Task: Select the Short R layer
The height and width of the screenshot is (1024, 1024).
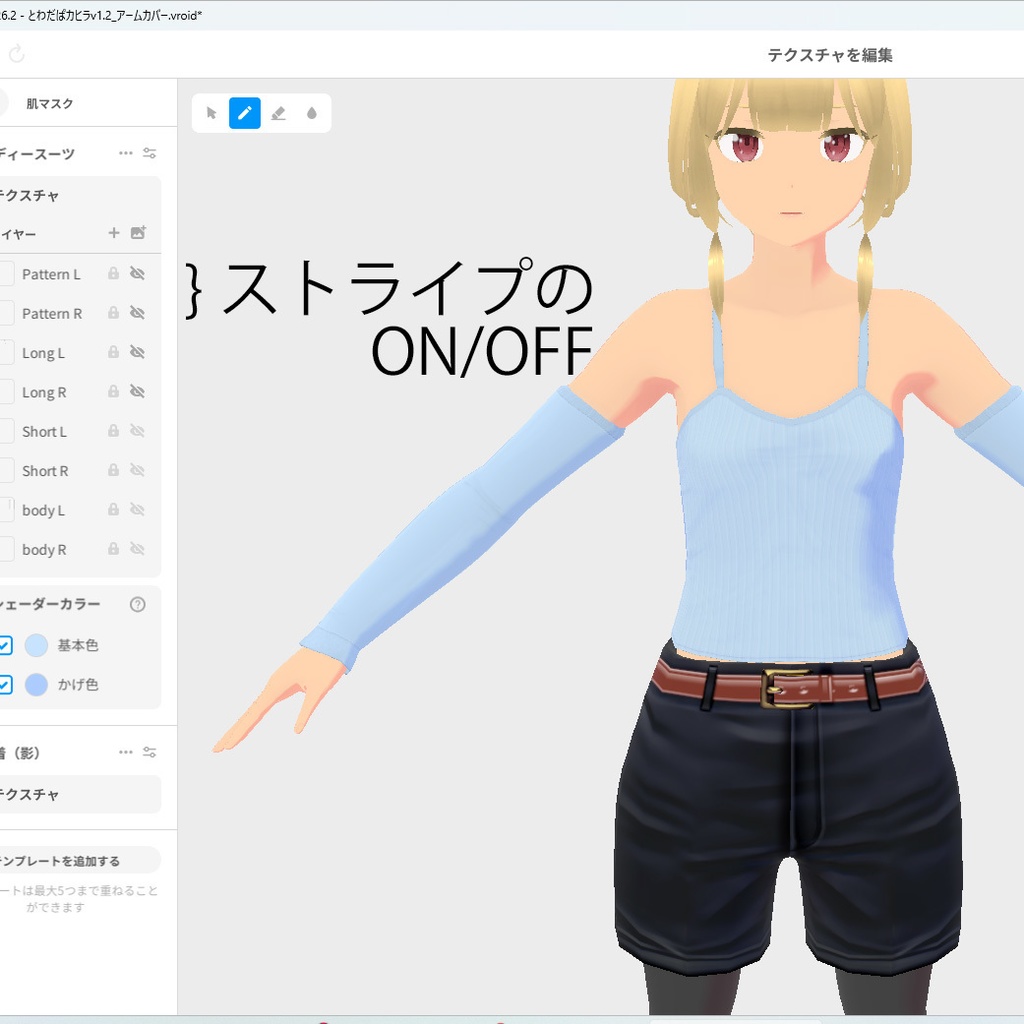Action: 45,470
